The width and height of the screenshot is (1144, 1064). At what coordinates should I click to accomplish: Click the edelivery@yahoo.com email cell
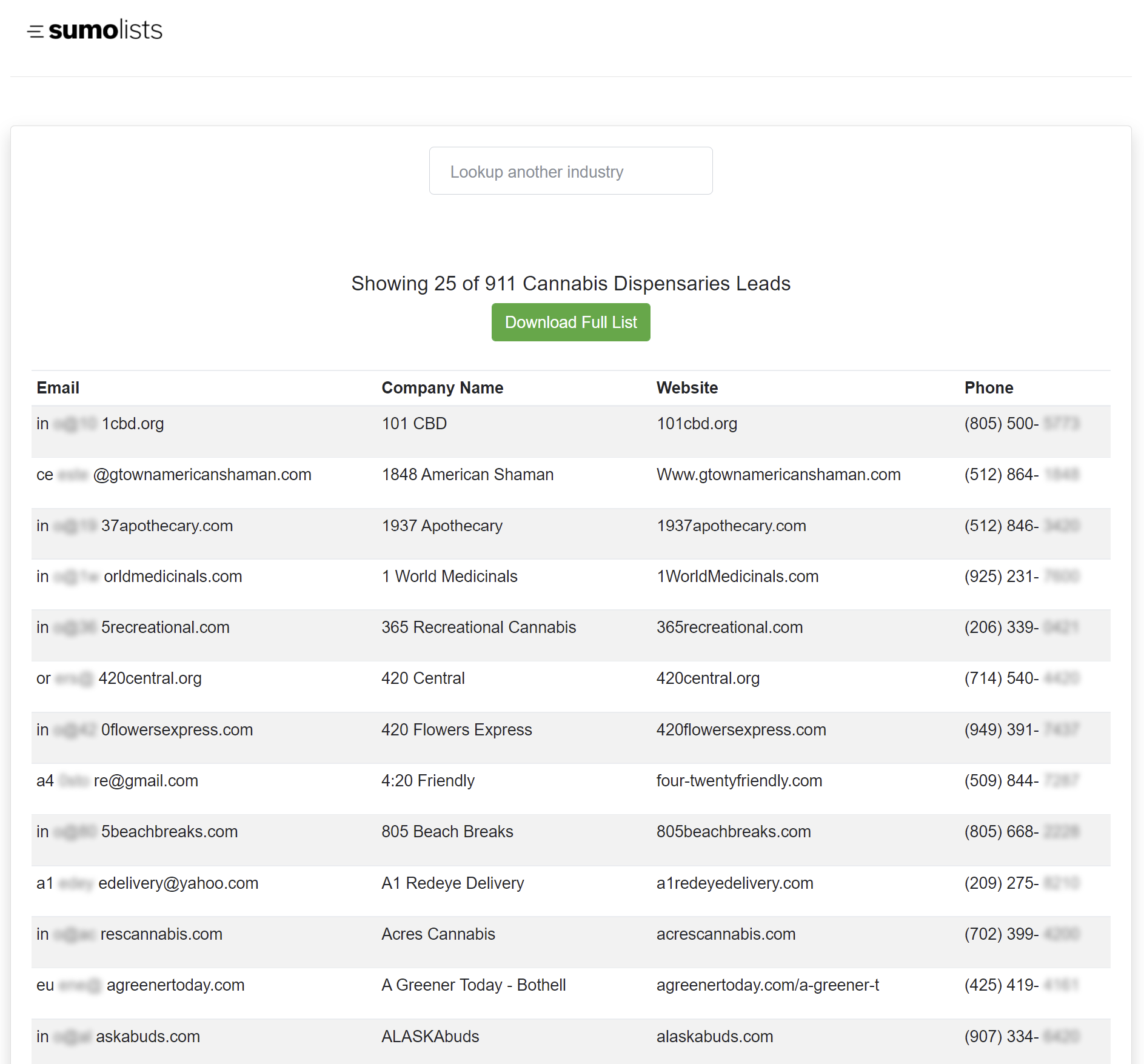(x=147, y=883)
